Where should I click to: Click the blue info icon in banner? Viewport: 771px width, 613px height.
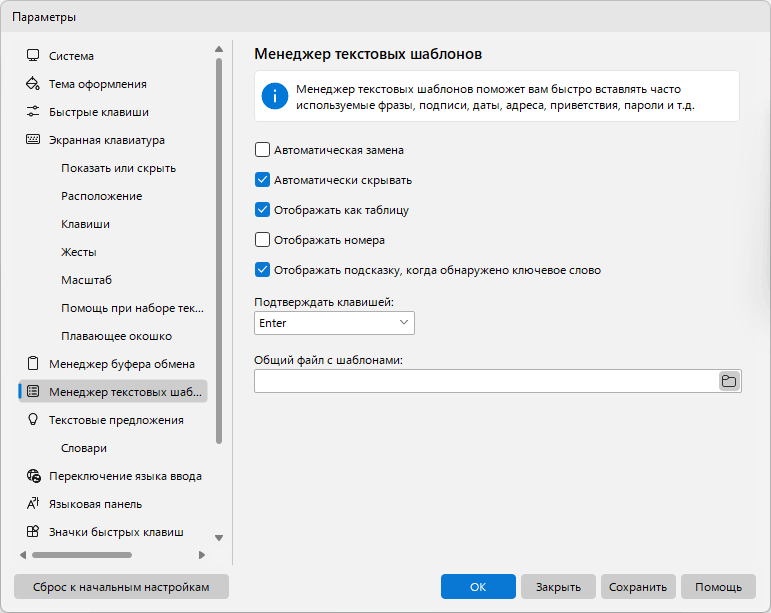click(x=274, y=96)
